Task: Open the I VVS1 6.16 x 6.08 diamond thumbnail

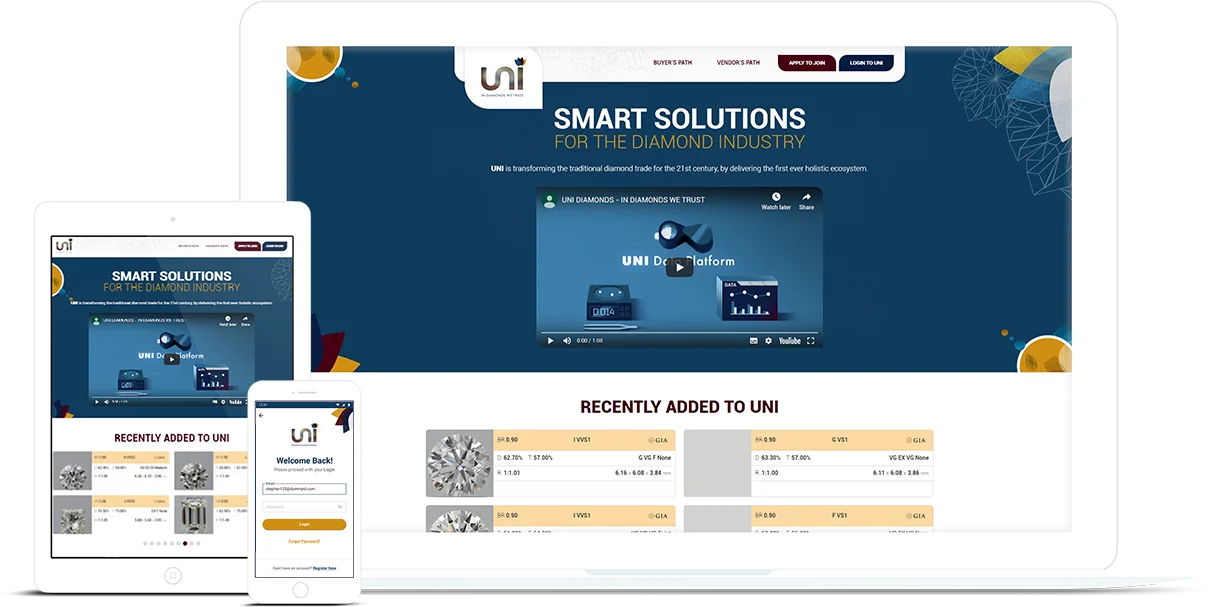Action: [x=460, y=463]
